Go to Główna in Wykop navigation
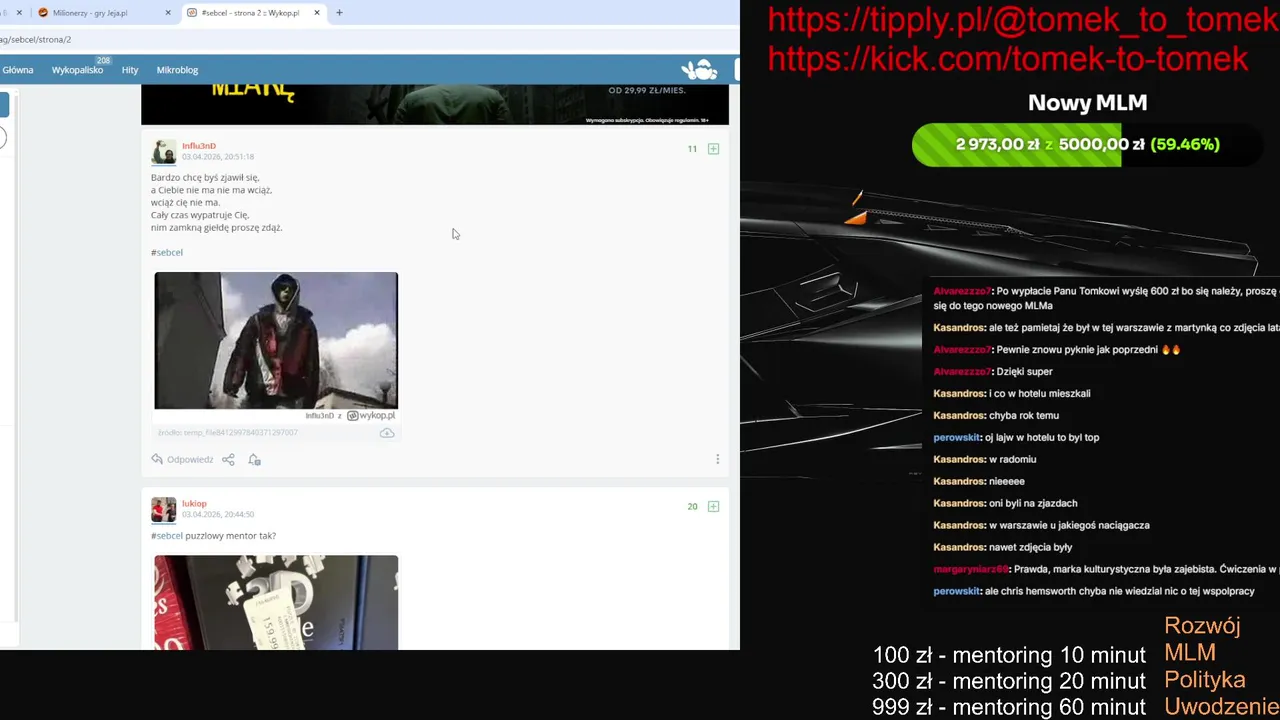 (18, 70)
